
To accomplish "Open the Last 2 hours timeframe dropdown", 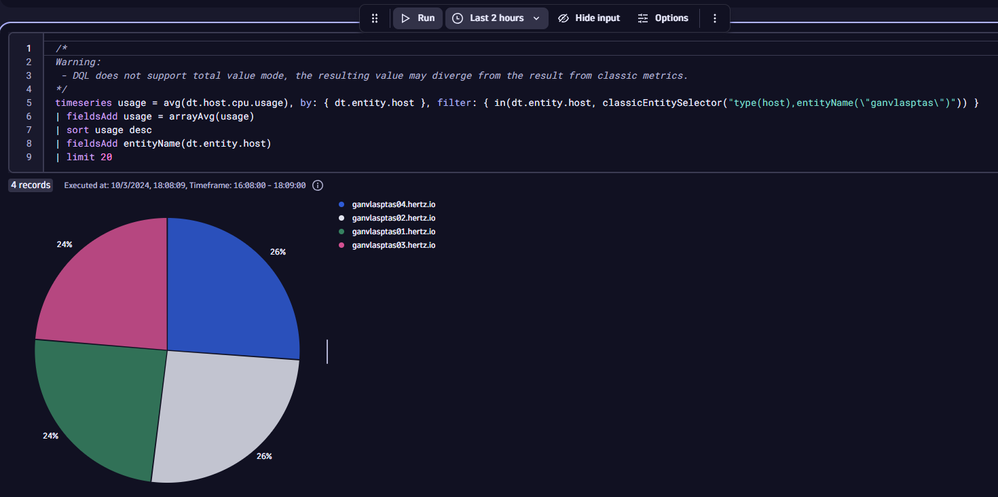I will tap(496, 18).
